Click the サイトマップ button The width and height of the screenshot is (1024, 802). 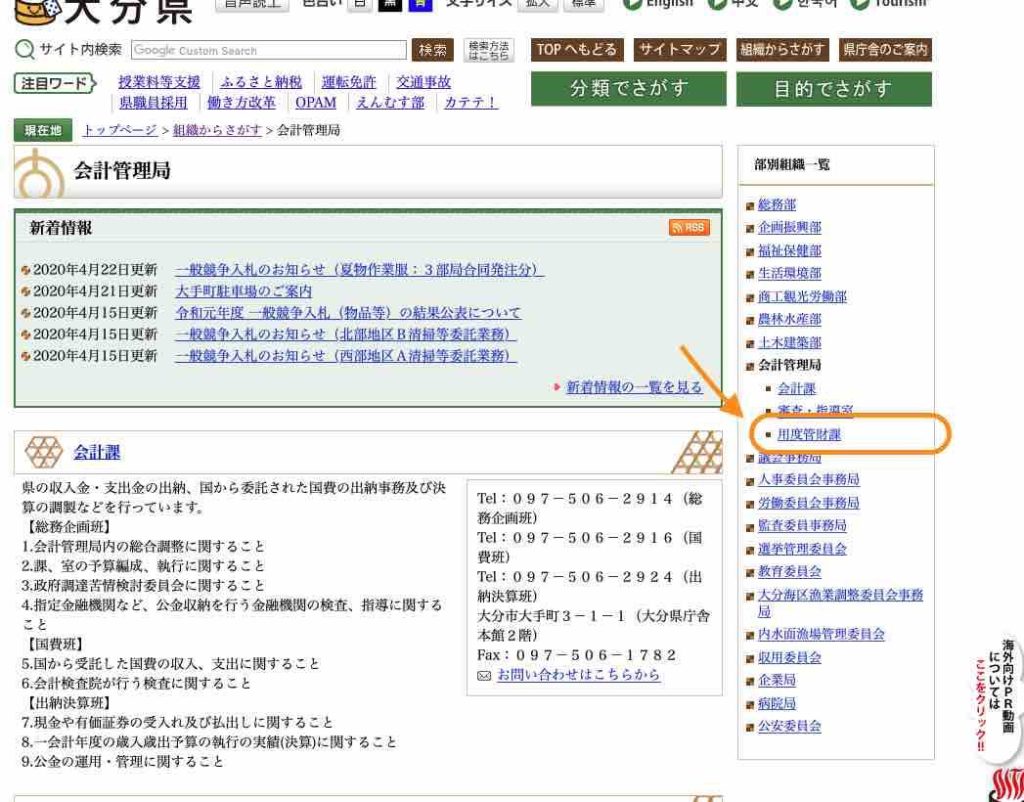coord(680,50)
